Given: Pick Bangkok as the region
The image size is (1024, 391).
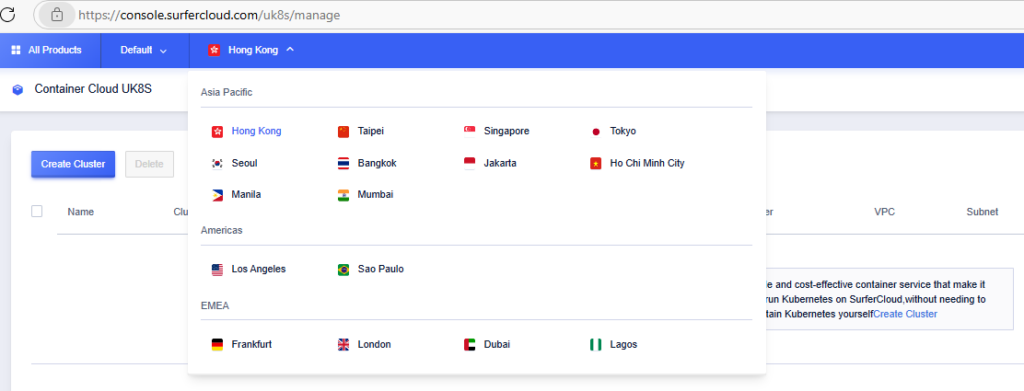Looking at the screenshot, I should tap(377, 163).
